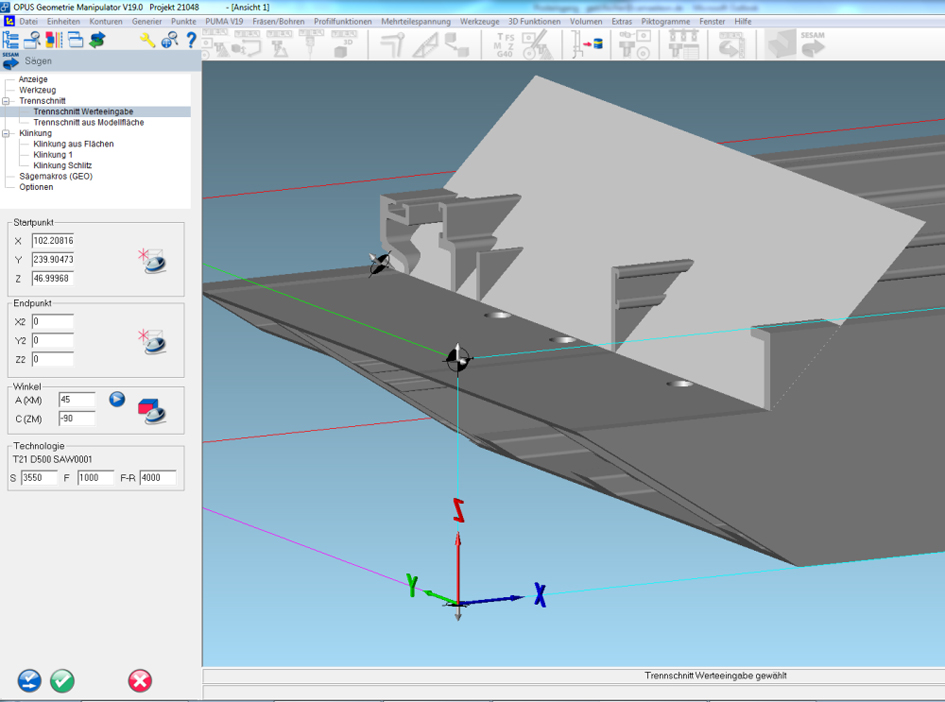Open the Werkzeuge menu
Image resolution: width=945 pixels, height=702 pixels.
pos(480,21)
